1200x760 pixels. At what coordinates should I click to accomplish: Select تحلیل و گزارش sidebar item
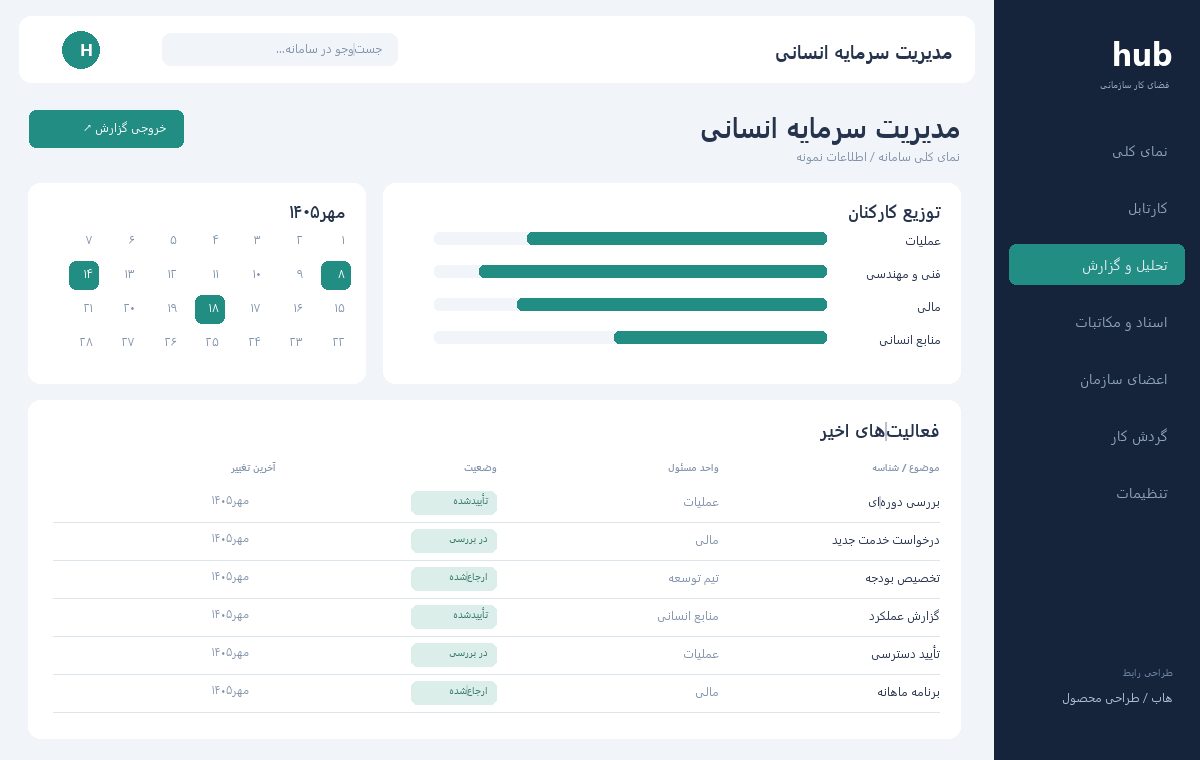1097,265
